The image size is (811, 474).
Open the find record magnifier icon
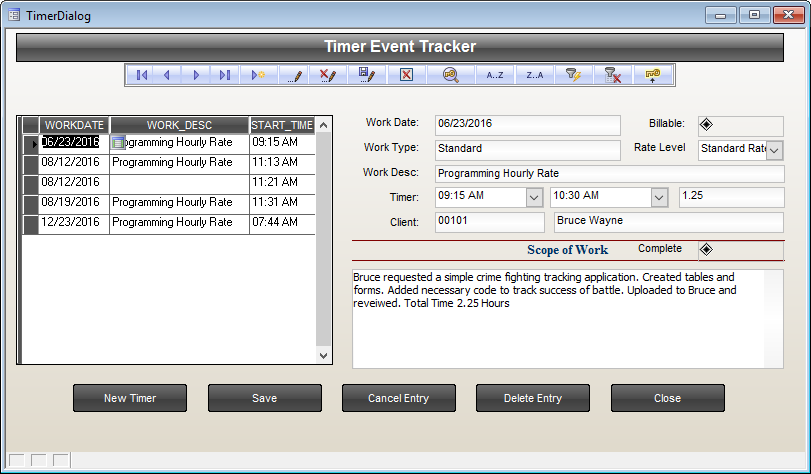click(x=450, y=75)
